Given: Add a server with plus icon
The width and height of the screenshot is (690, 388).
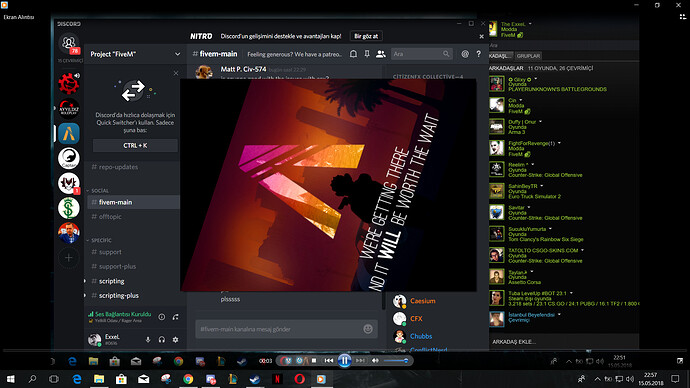Looking at the screenshot, I should pos(69,258).
